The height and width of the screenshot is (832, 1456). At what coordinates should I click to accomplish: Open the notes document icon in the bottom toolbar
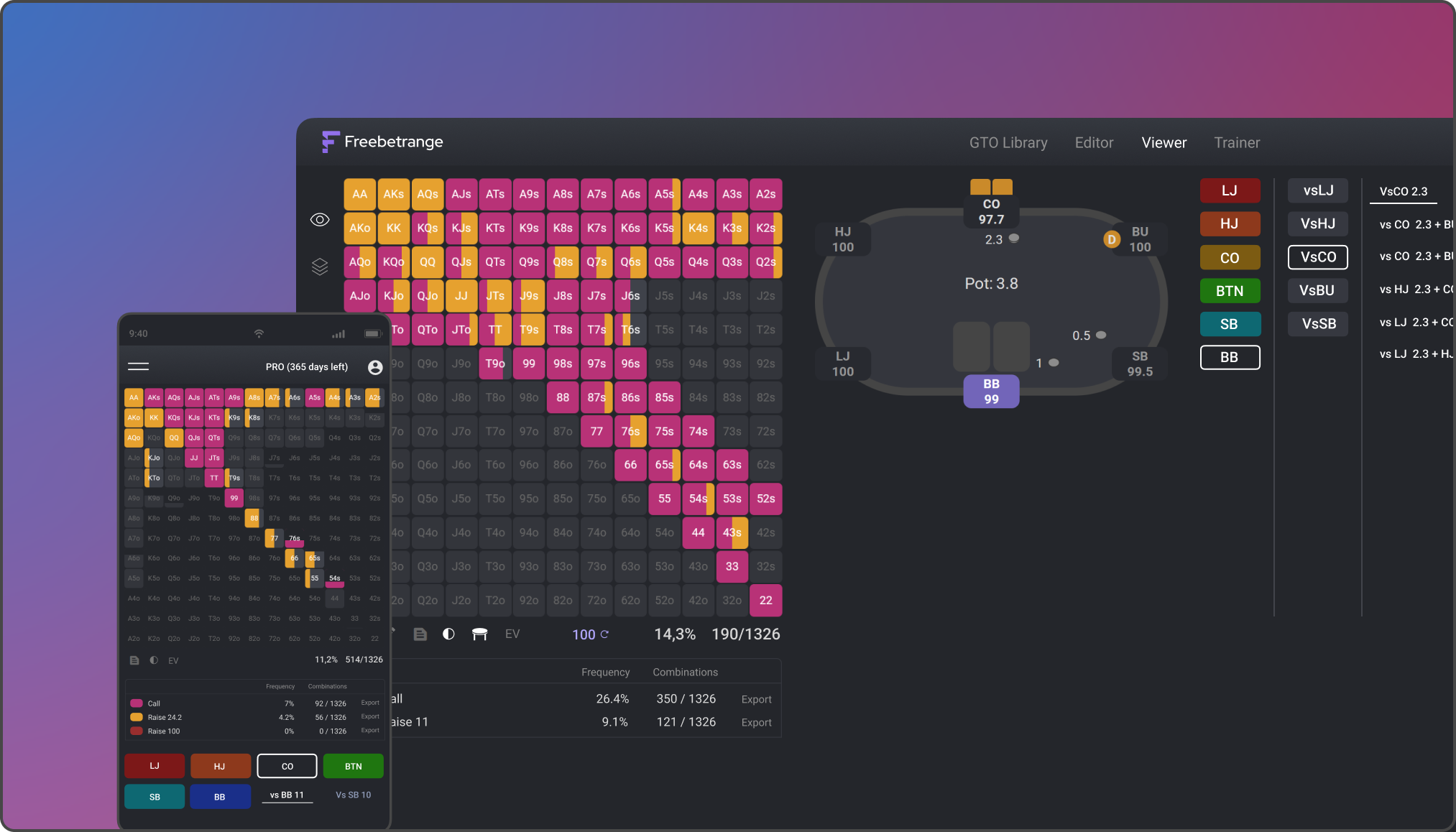[420, 634]
